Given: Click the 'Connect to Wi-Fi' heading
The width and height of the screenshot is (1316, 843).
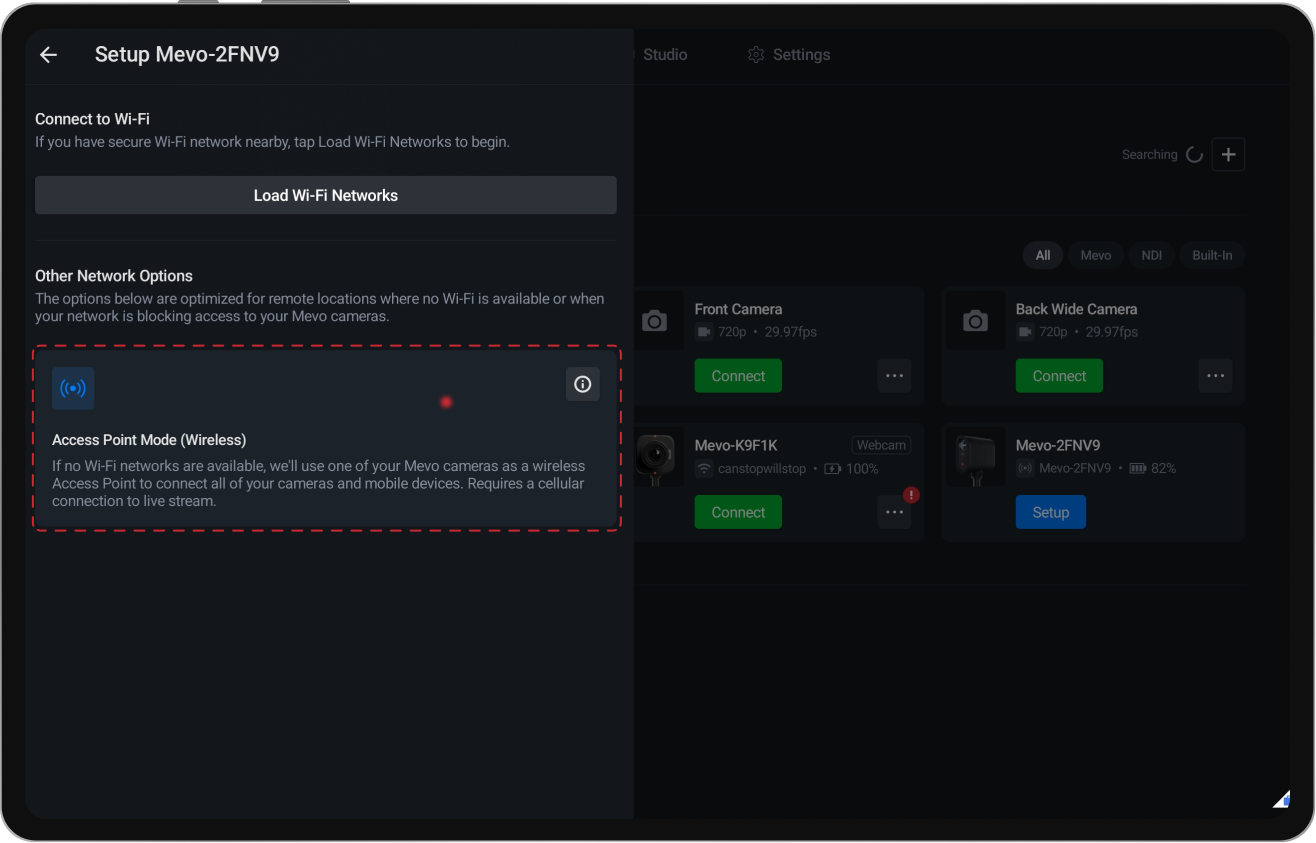Looking at the screenshot, I should 92,119.
